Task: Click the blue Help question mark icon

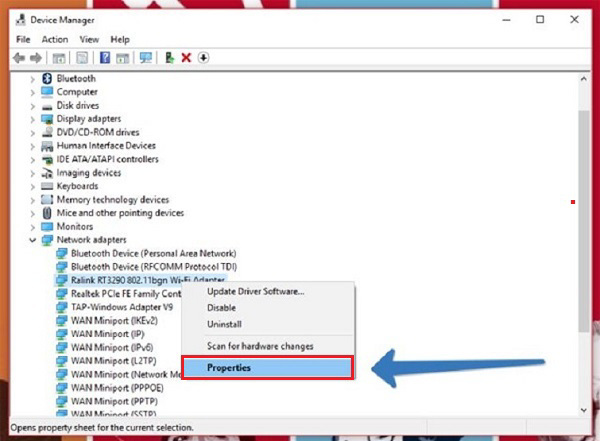Action: point(104,58)
